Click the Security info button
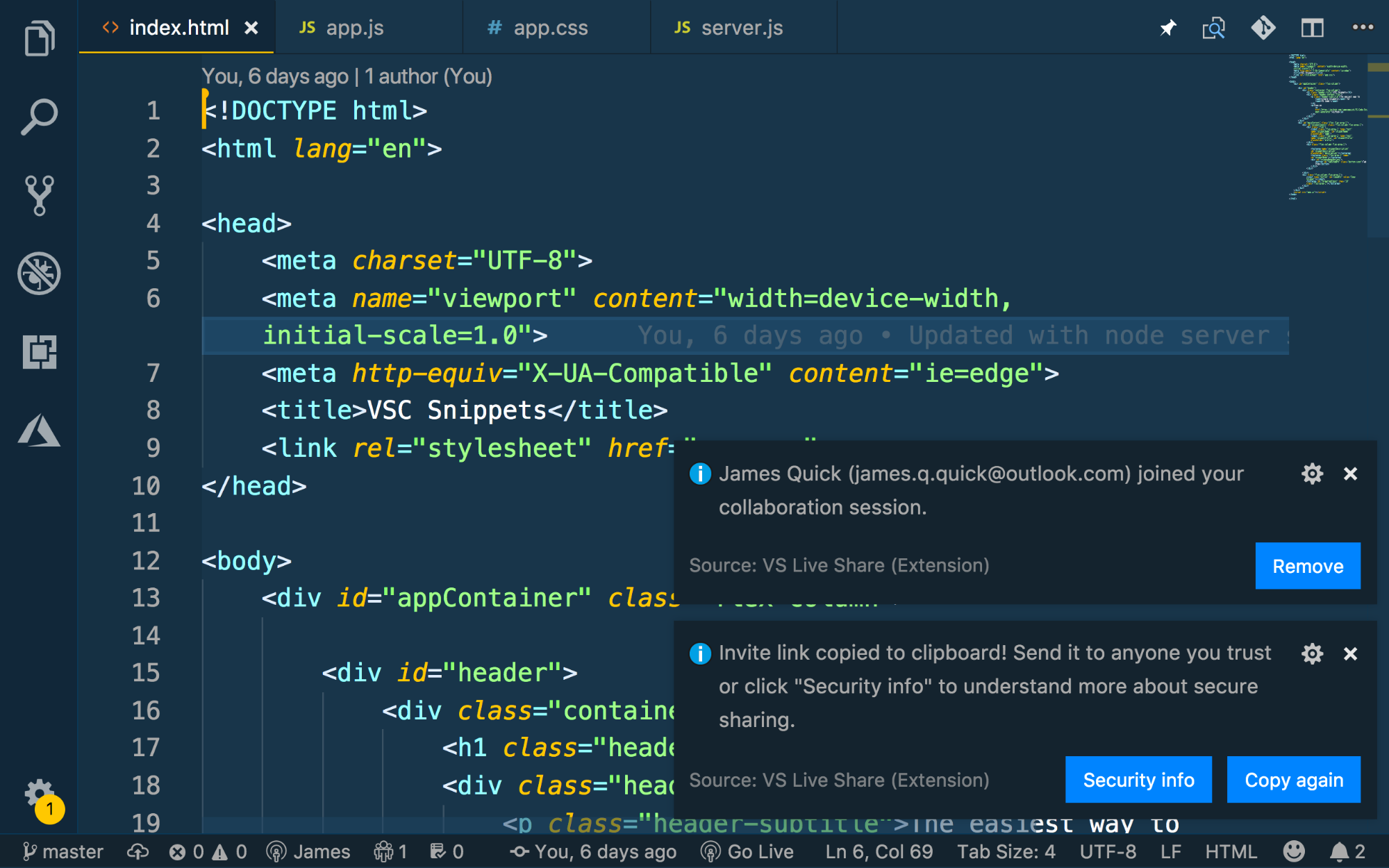This screenshot has height=868, width=1389. click(1138, 779)
